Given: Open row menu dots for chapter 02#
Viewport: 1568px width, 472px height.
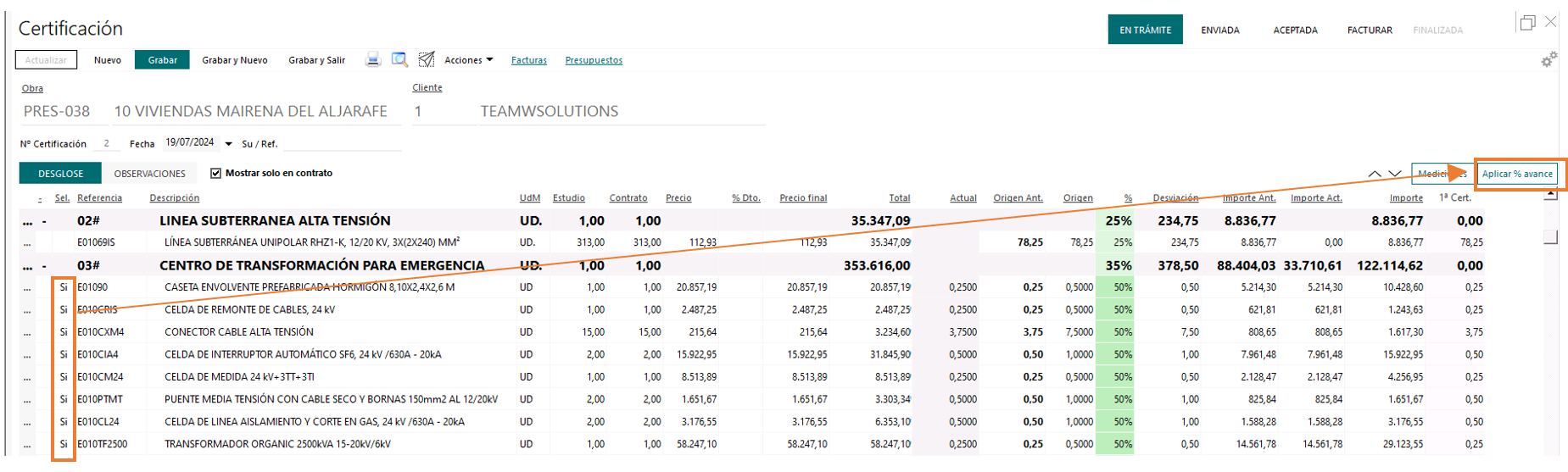Looking at the screenshot, I should tap(28, 221).
